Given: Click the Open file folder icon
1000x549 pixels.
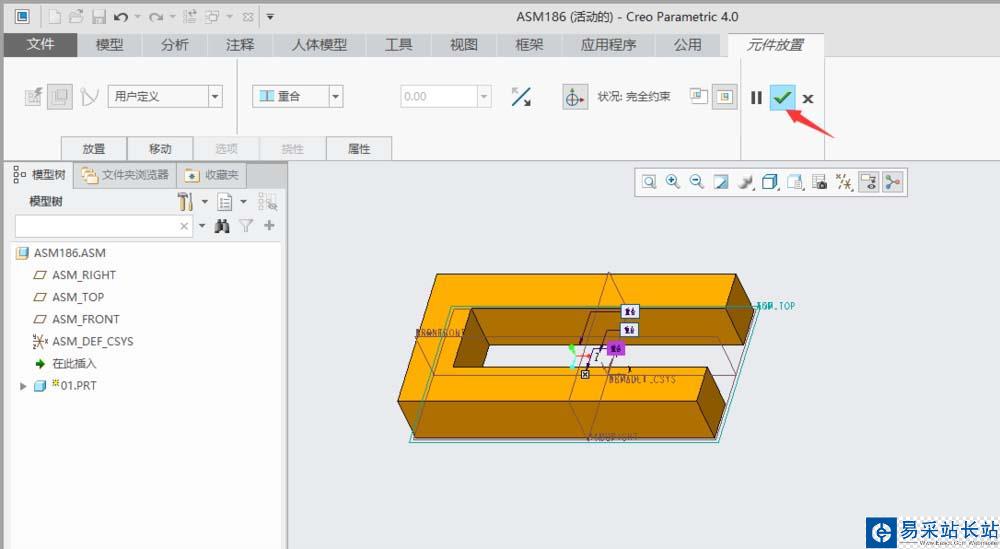Looking at the screenshot, I should [77, 17].
